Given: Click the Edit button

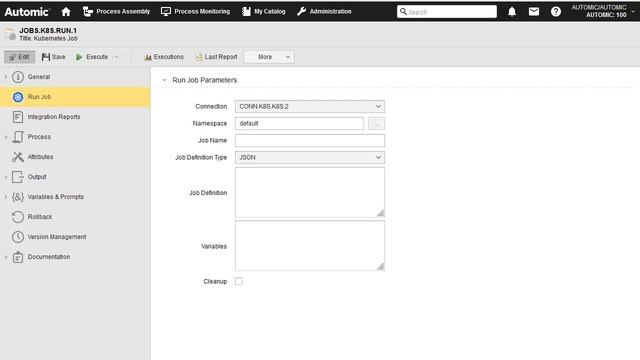Looking at the screenshot, I should pyautogui.click(x=20, y=57).
